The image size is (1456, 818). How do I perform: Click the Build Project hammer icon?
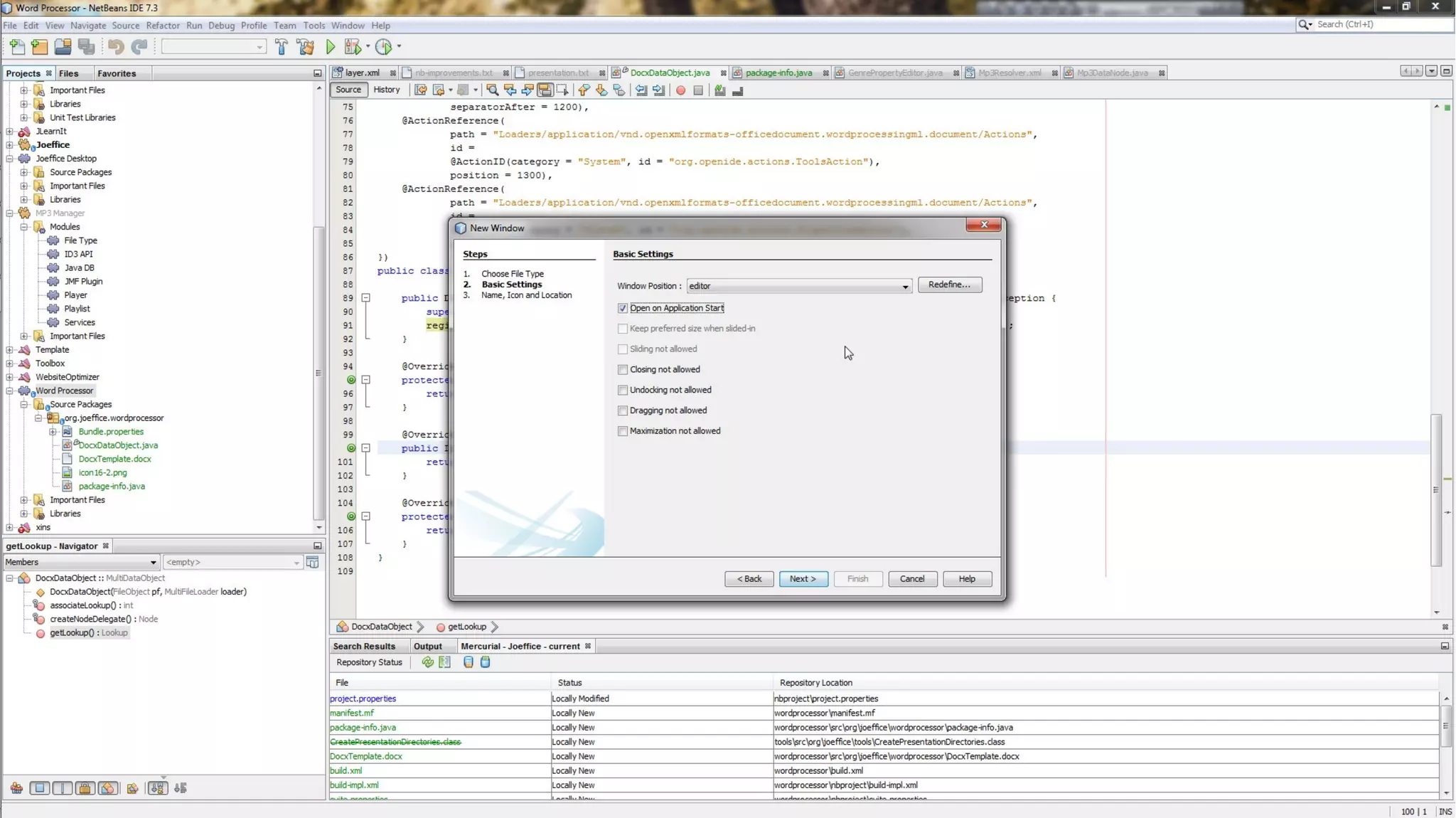tap(282, 47)
